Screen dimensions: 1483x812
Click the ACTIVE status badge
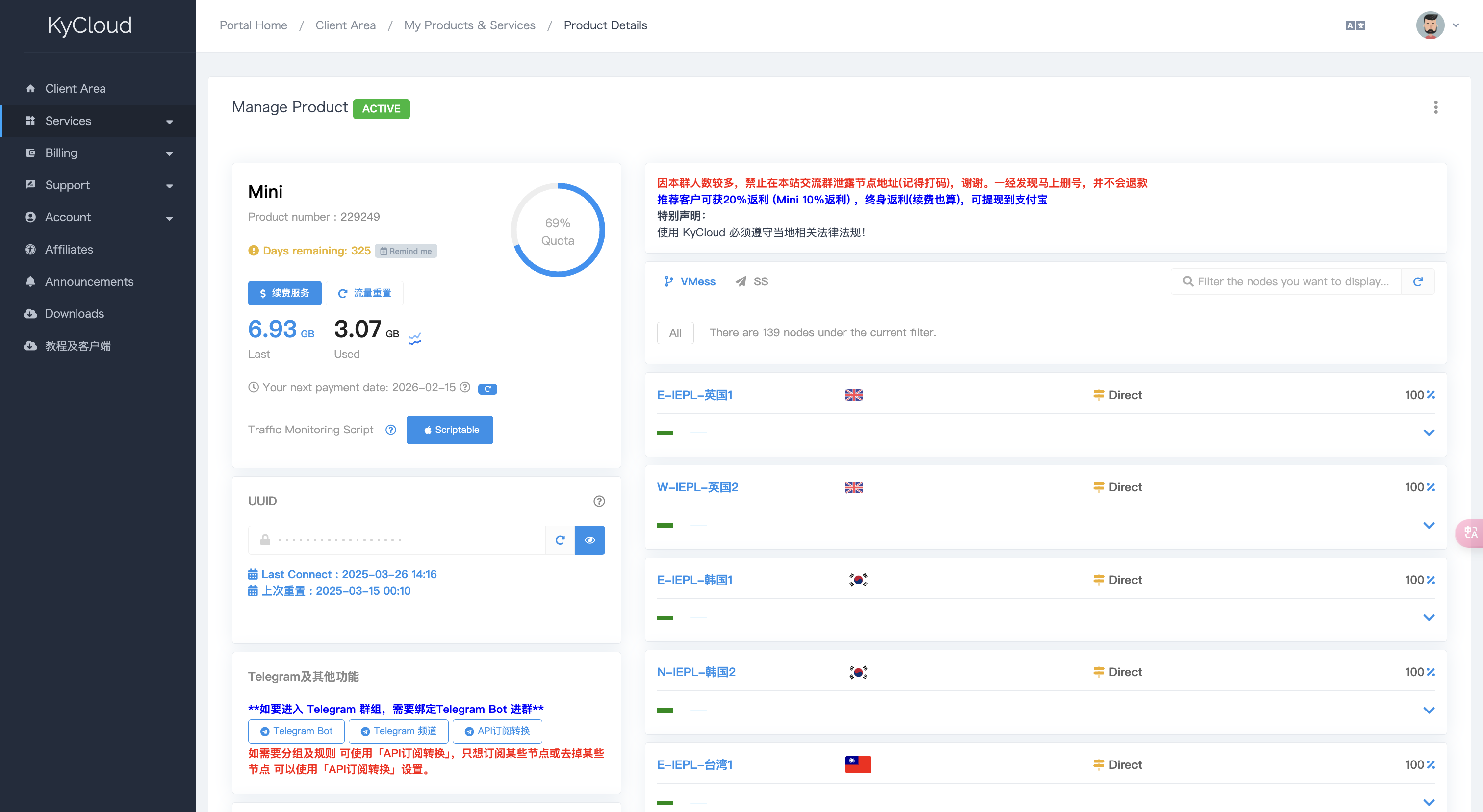pos(381,109)
